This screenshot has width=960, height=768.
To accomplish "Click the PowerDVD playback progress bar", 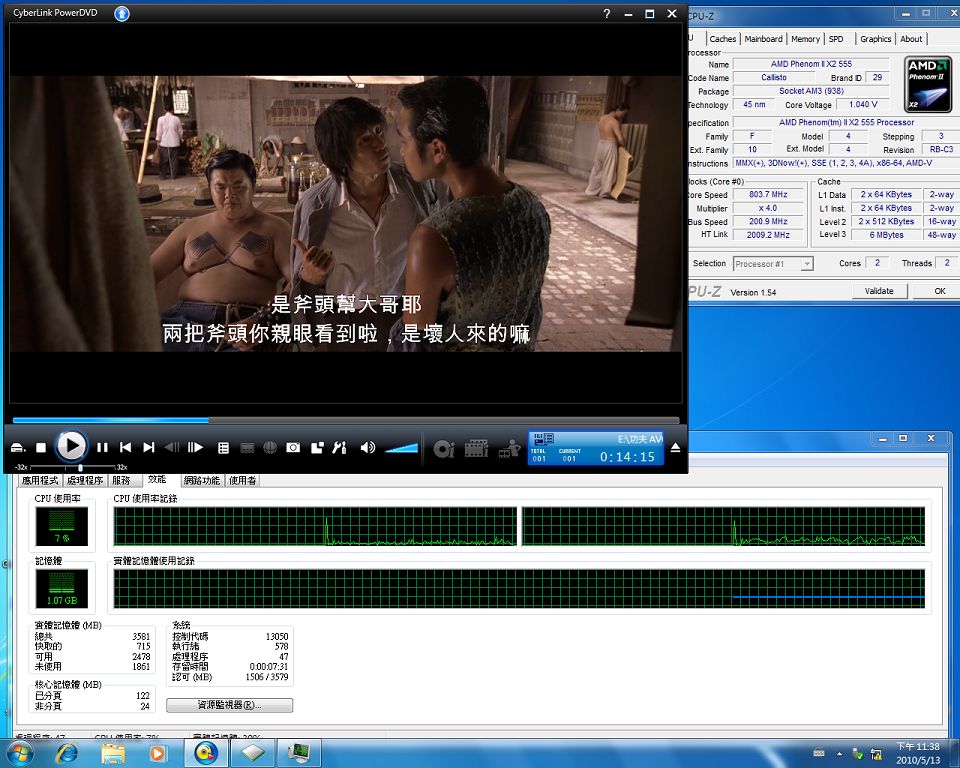I will (x=346, y=420).
